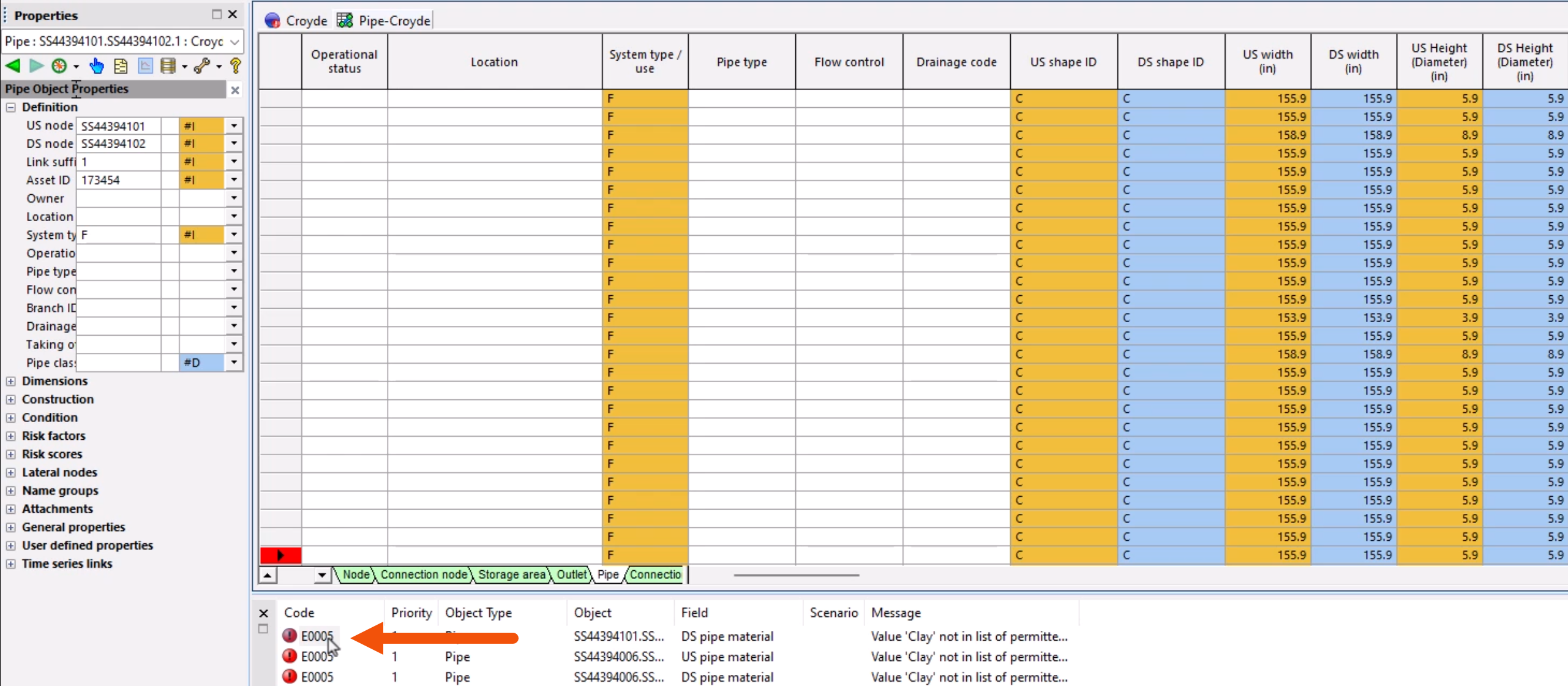The height and width of the screenshot is (686, 1568).
Task: Click the green back navigation arrow
Action: pyautogui.click(x=13, y=66)
